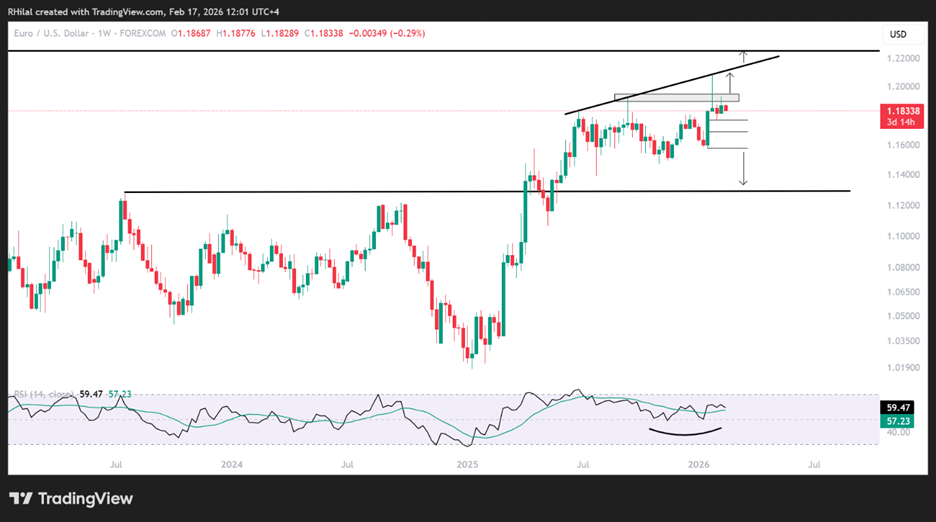The image size is (936, 522).
Task: Click the black 59.47 RSI axis tag
Action: (897, 408)
